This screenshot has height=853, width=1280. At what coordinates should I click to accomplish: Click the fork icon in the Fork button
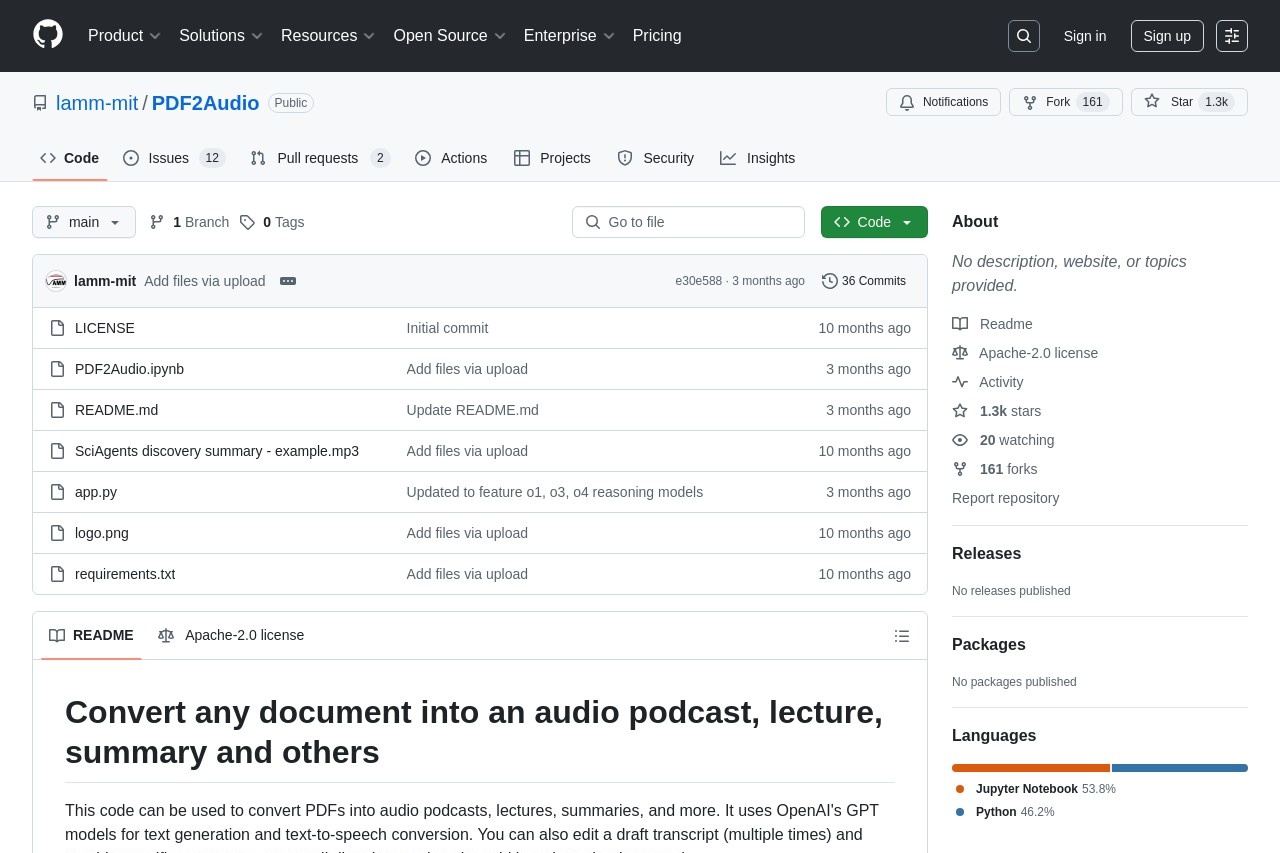(x=1030, y=102)
